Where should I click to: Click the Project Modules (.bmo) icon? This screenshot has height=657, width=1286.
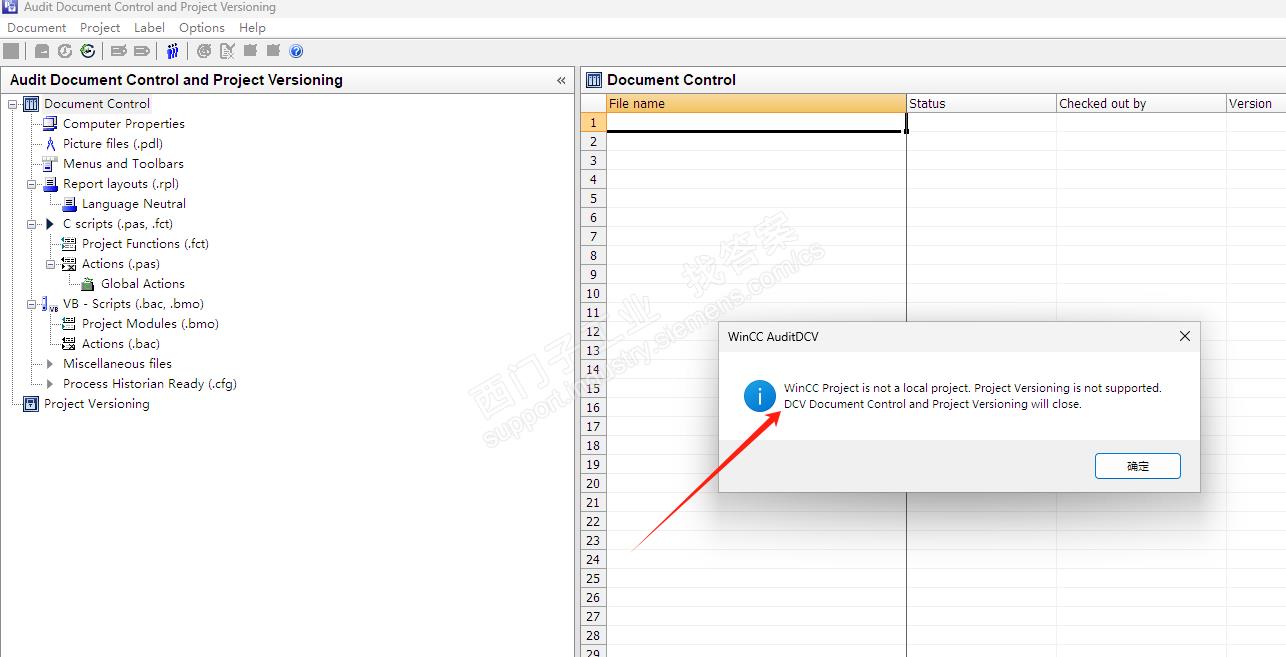(69, 324)
